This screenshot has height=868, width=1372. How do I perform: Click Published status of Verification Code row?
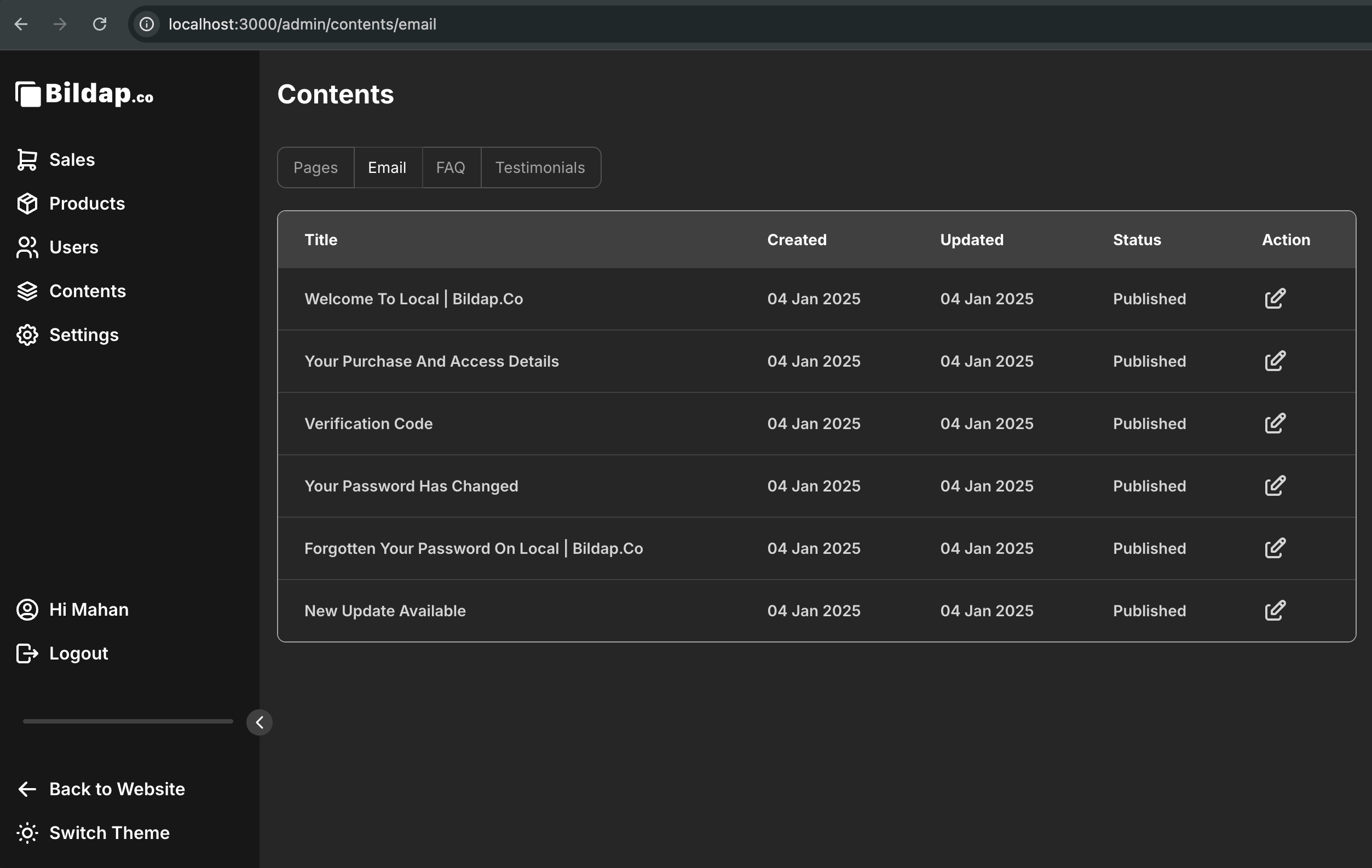tap(1149, 424)
